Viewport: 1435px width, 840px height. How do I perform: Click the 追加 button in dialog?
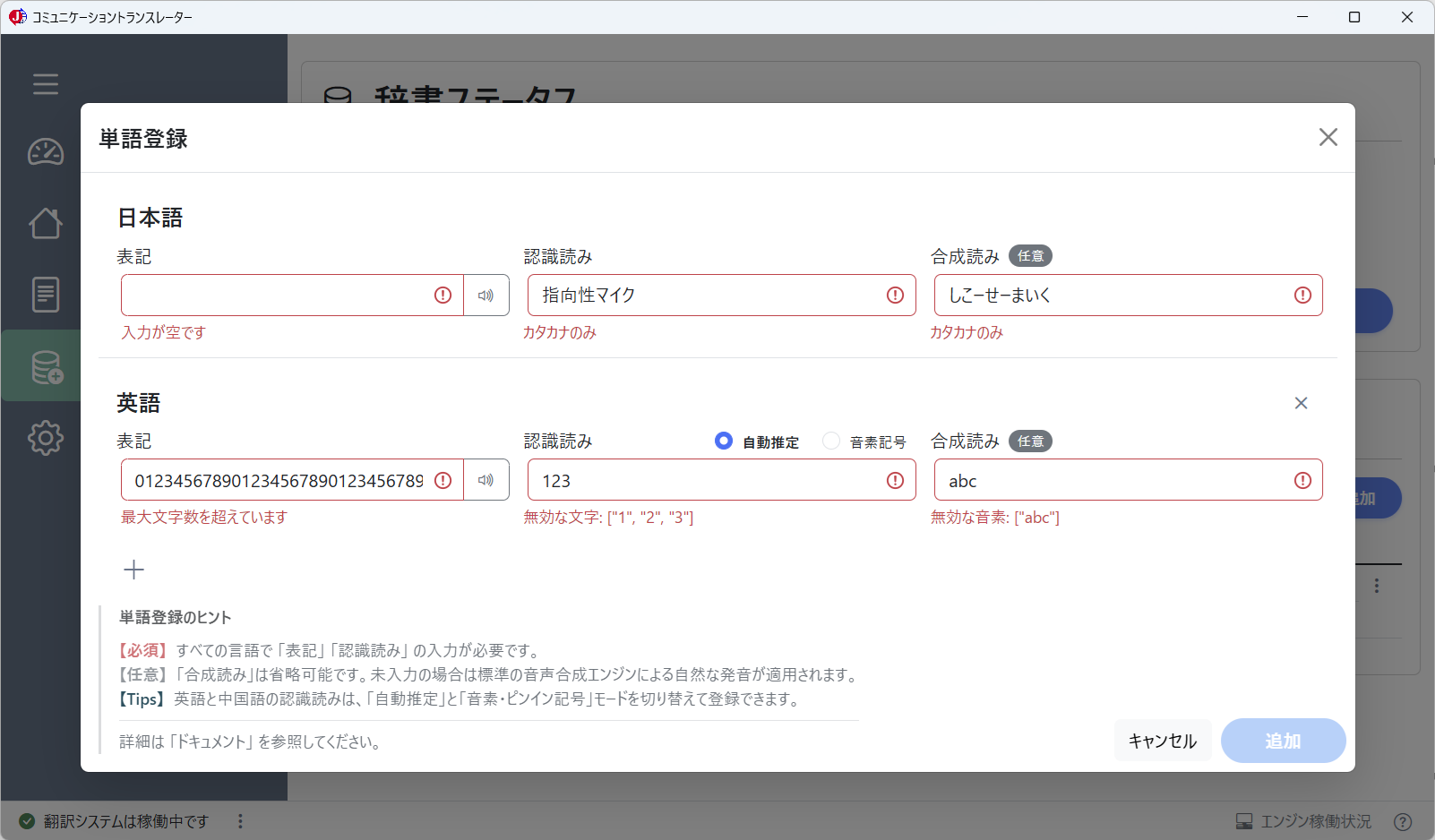click(1283, 741)
